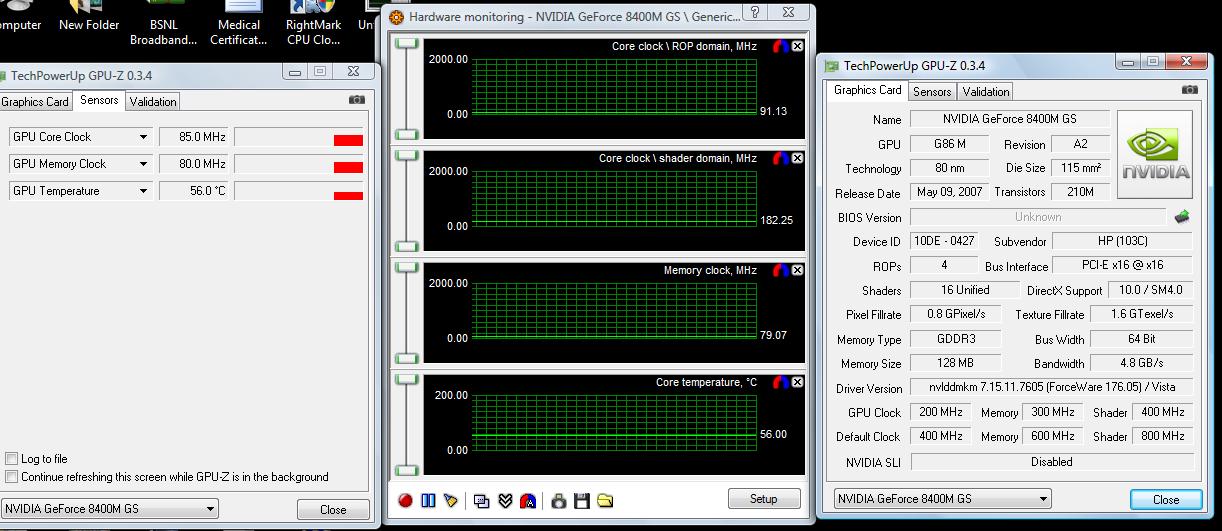This screenshot has width=1222, height=531.
Task: Open Validation tab in right GPU-Z window
Action: (x=986, y=92)
